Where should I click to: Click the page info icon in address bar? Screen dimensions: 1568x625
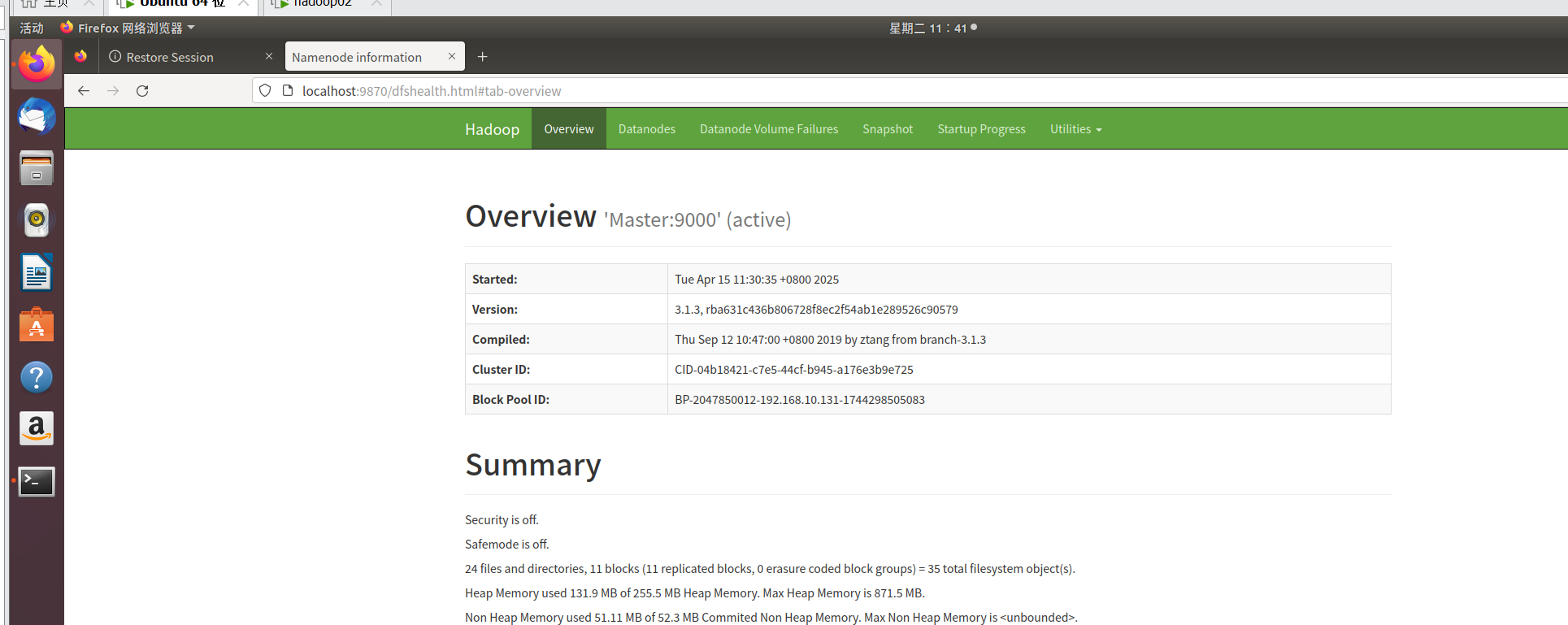[288, 91]
